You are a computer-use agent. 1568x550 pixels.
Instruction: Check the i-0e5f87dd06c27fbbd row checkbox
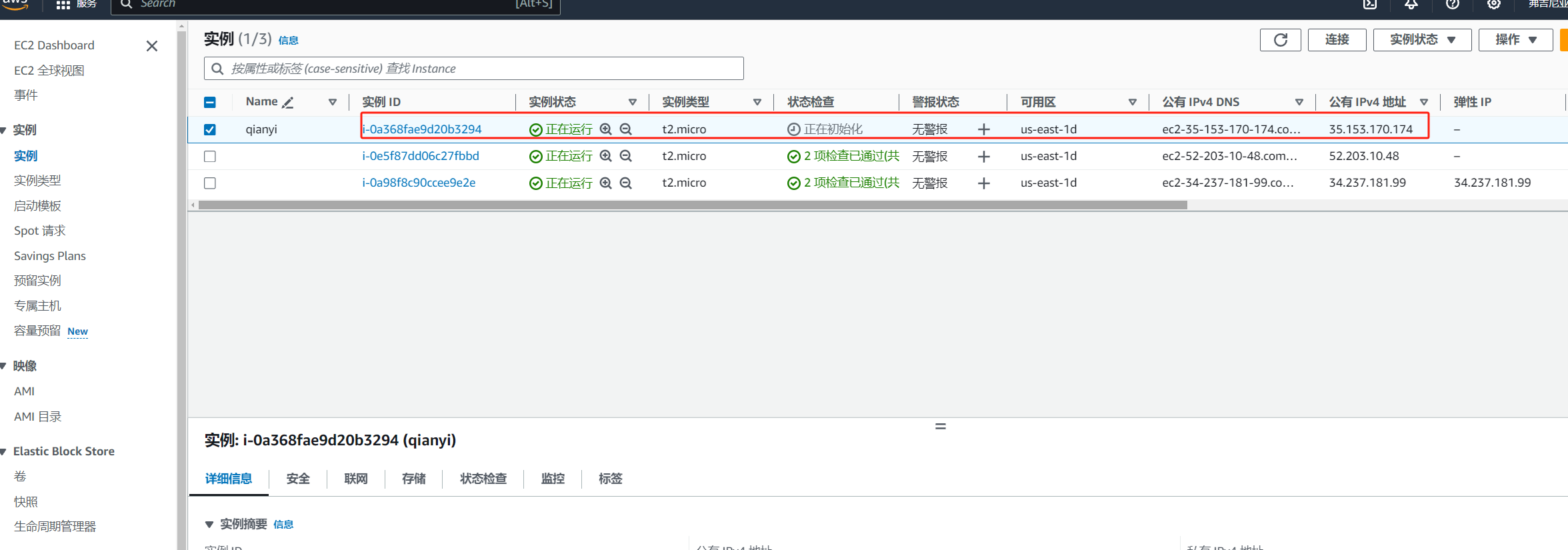tap(210, 156)
